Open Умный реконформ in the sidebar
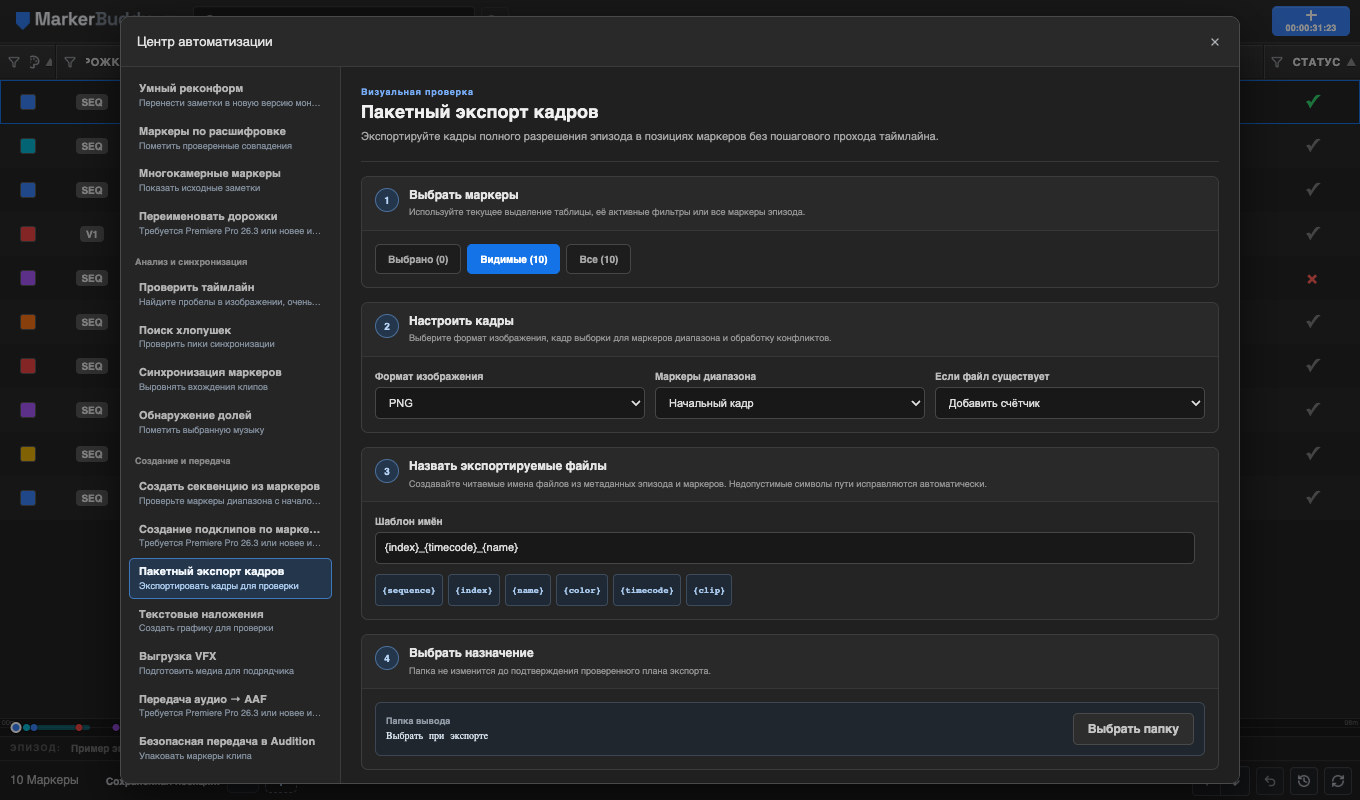The height and width of the screenshot is (800, 1360). 230,95
